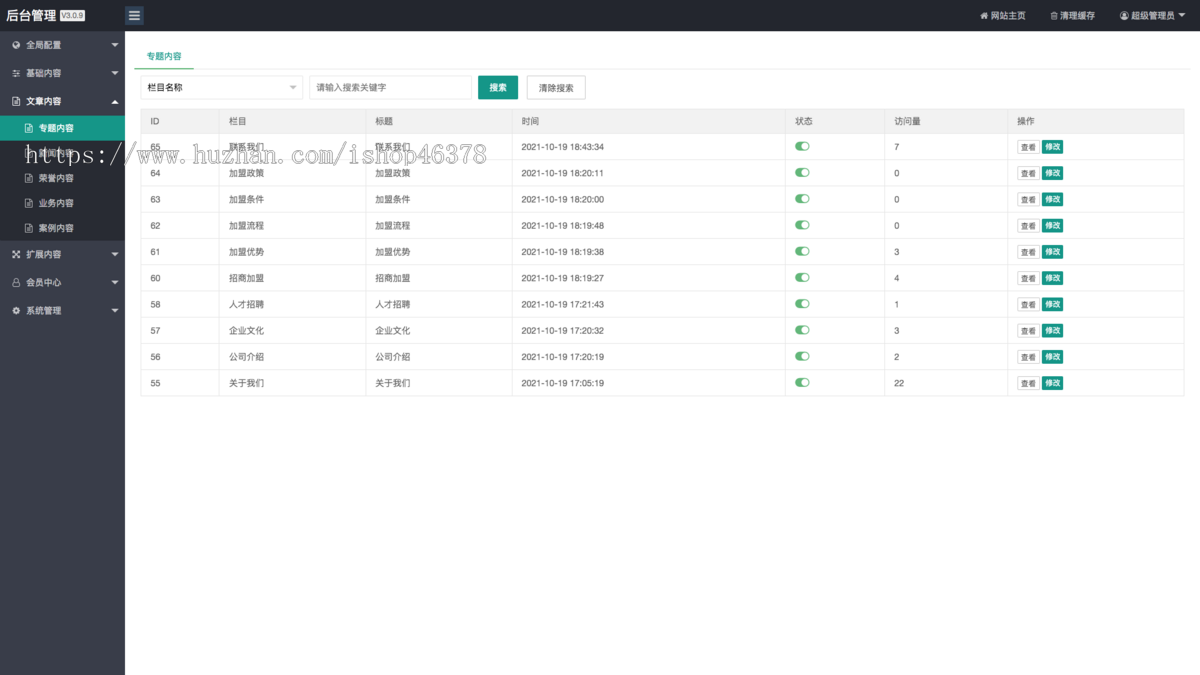Image resolution: width=1200 pixels, height=675 pixels.
Task: Open the 栏目名称 search field dropdown
Action: 222,87
